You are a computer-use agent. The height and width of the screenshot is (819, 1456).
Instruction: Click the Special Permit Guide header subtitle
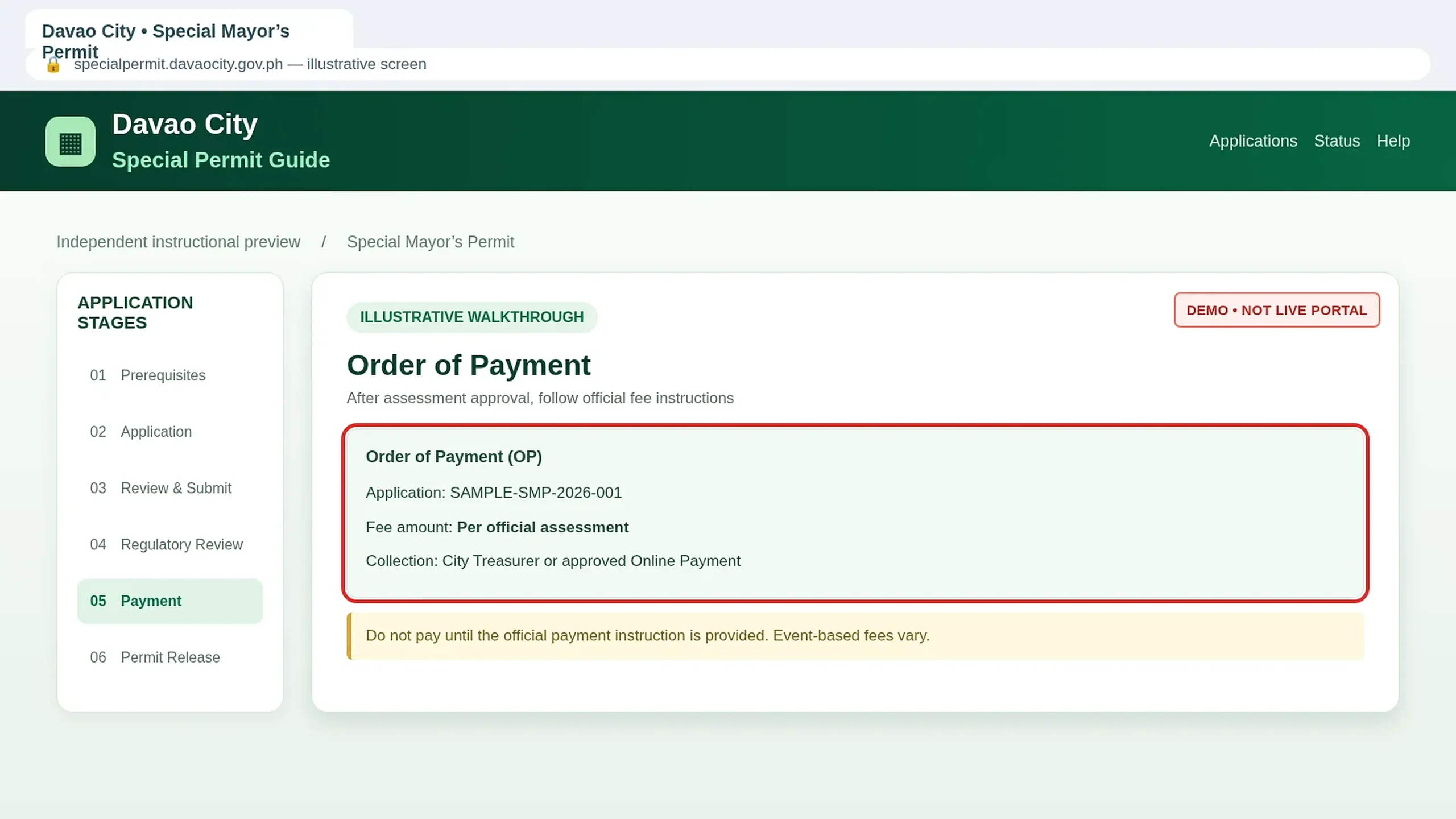(221, 160)
